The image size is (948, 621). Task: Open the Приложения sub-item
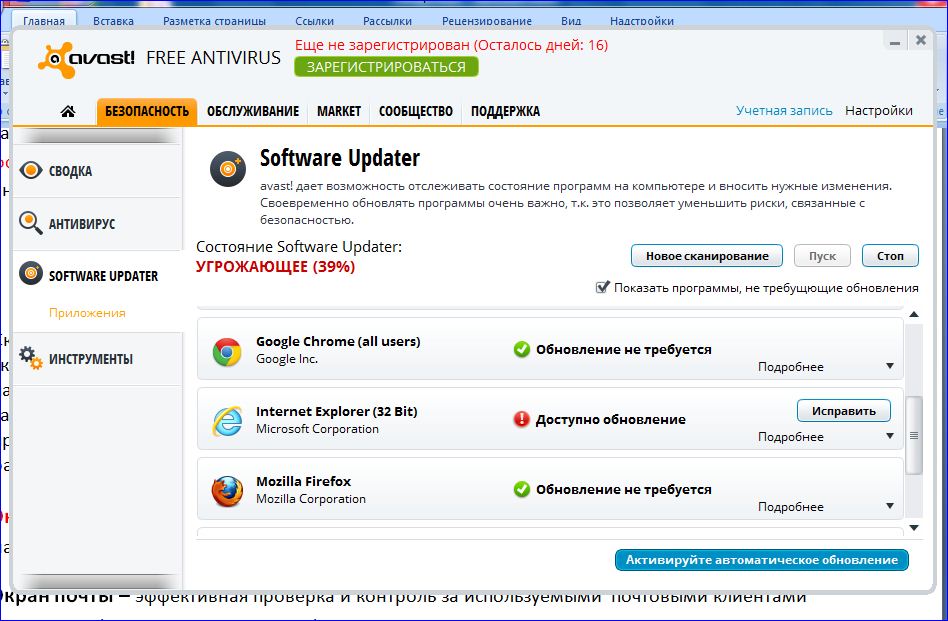coord(87,313)
